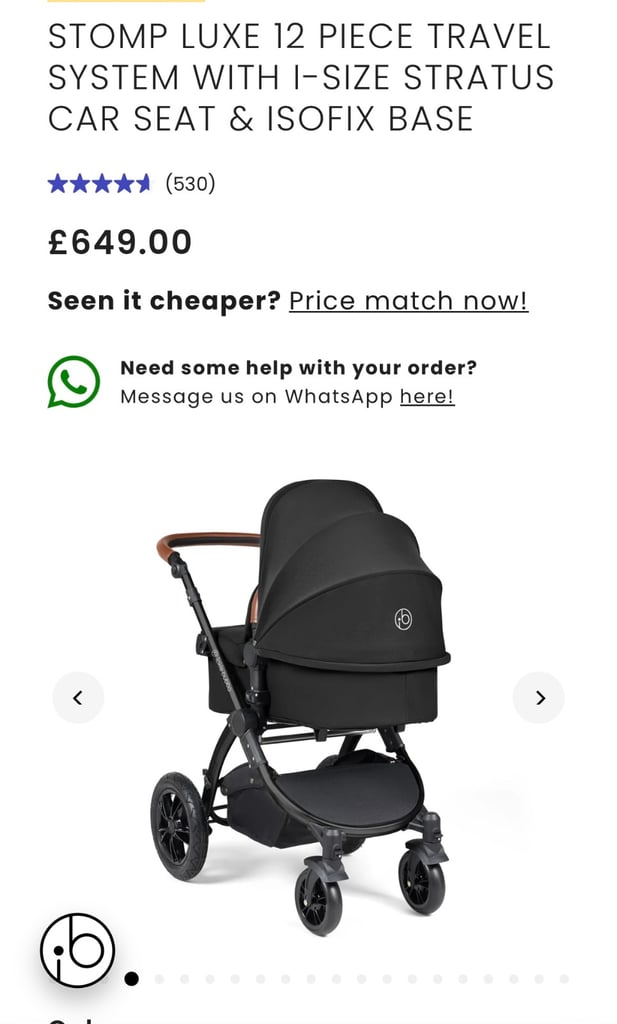
Task: Click the blue star rating
Action: 99,184
